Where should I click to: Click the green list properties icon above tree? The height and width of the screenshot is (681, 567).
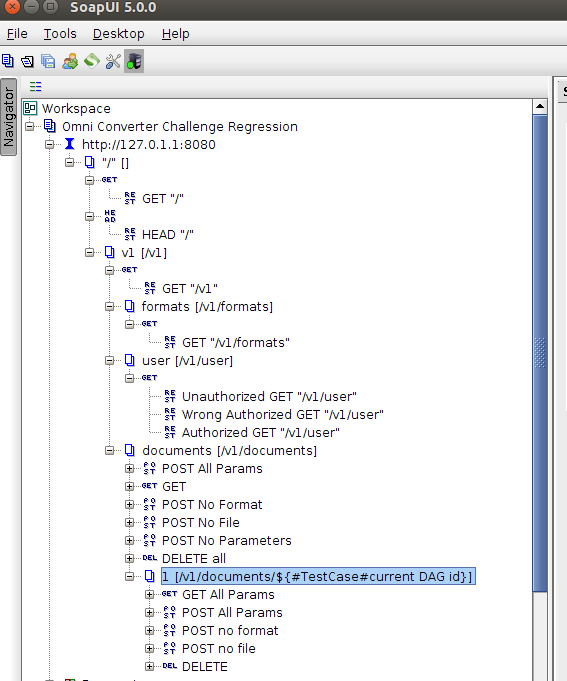(36, 86)
